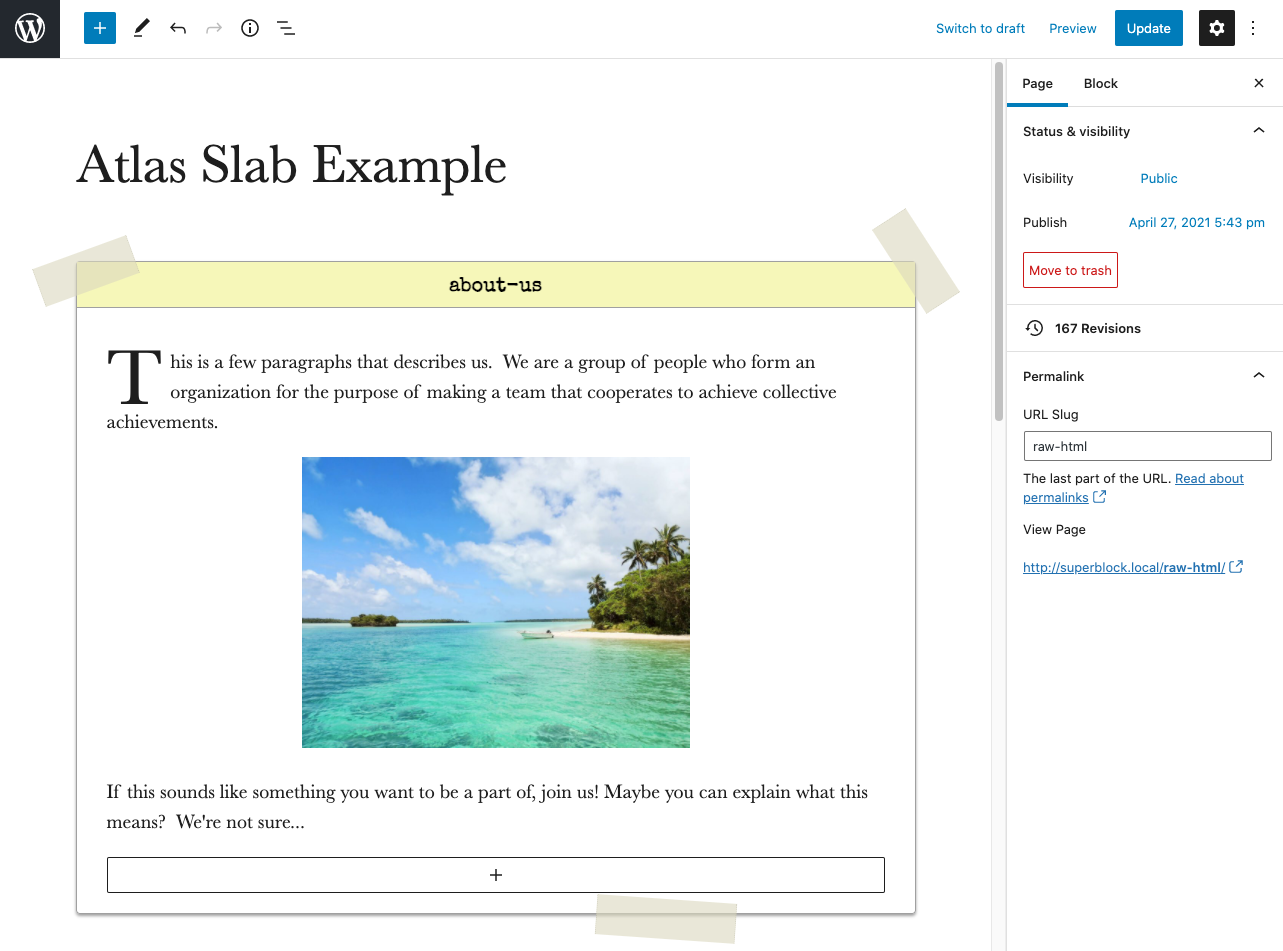Switch to the Block tab
Image resolution: width=1283 pixels, height=951 pixels.
(x=1100, y=84)
